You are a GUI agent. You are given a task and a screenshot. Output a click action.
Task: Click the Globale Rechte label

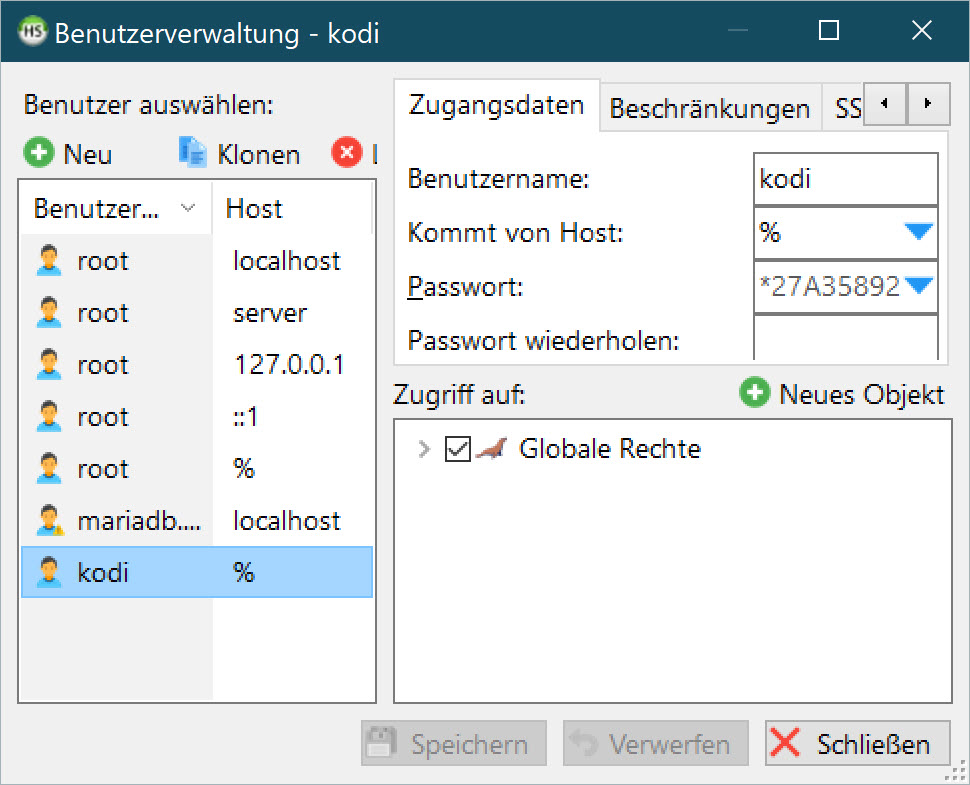coord(609,448)
